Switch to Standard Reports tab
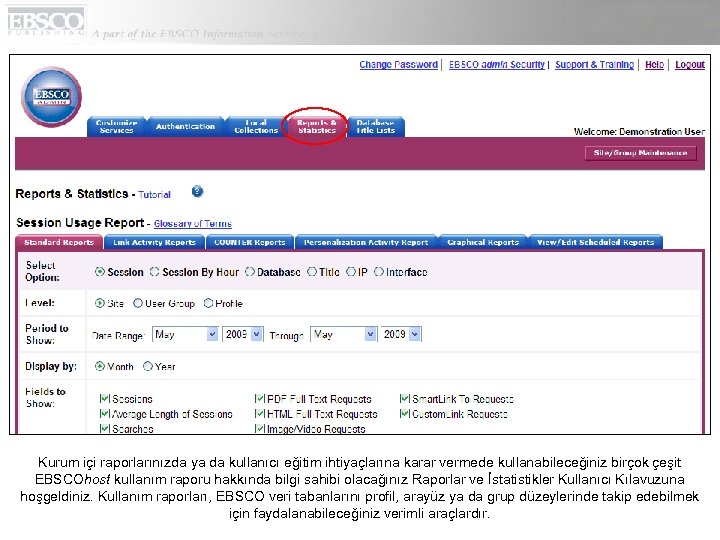The height and width of the screenshot is (540, 720). [x=59, y=242]
